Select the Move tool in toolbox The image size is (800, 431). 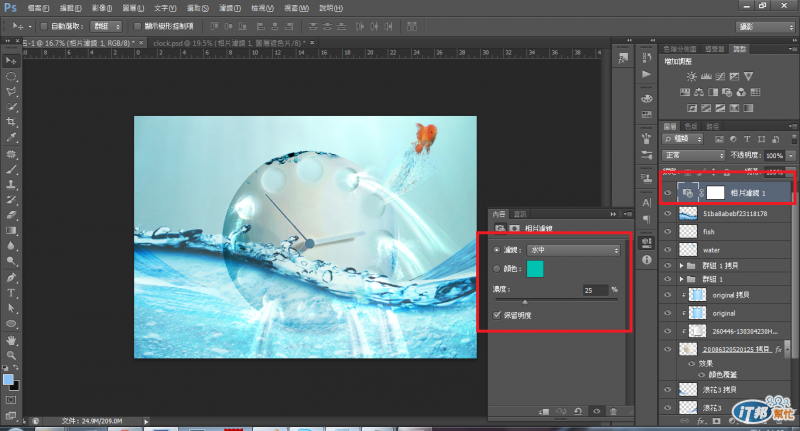(x=11, y=61)
